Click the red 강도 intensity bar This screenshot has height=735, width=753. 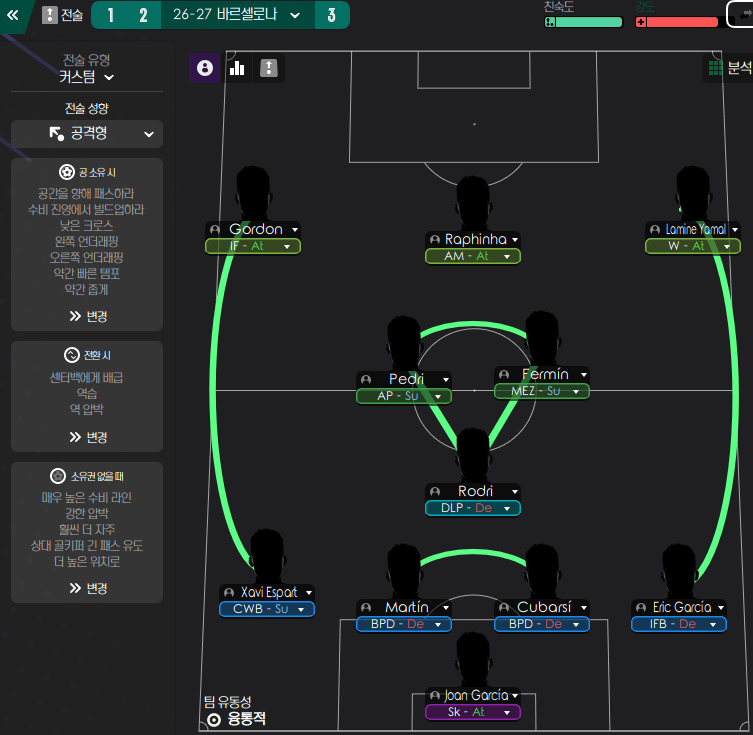pos(677,22)
